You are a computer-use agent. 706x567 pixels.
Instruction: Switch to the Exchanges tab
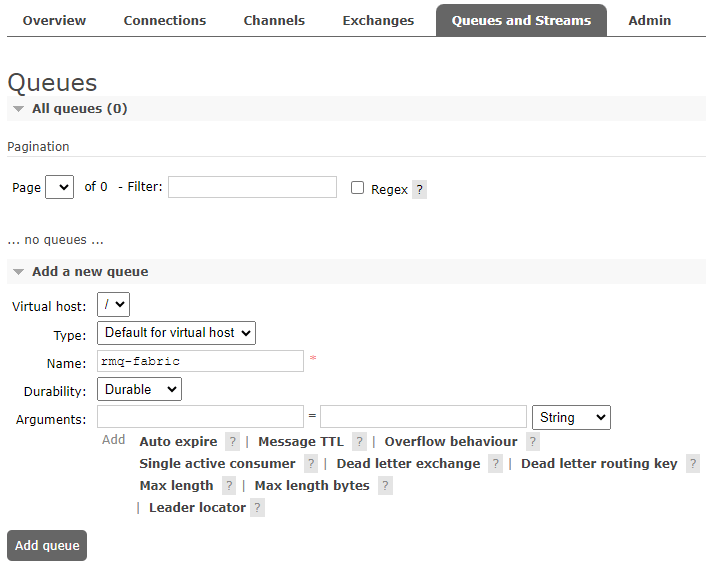click(x=378, y=20)
